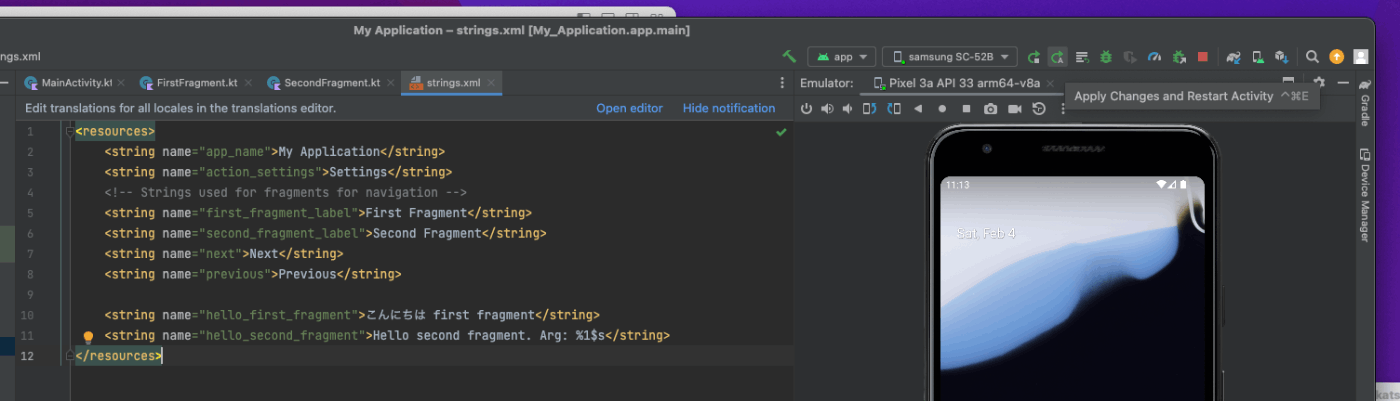The height and width of the screenshot is (401, 1400).
Task: Click the emulator Back triangle button
Action: click(x=918, y=108)
